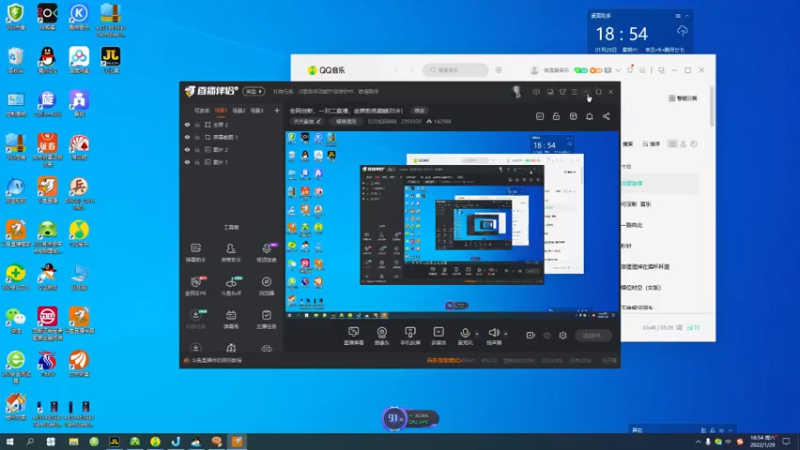Open the floating 91 performance widget

pos(411,419)
